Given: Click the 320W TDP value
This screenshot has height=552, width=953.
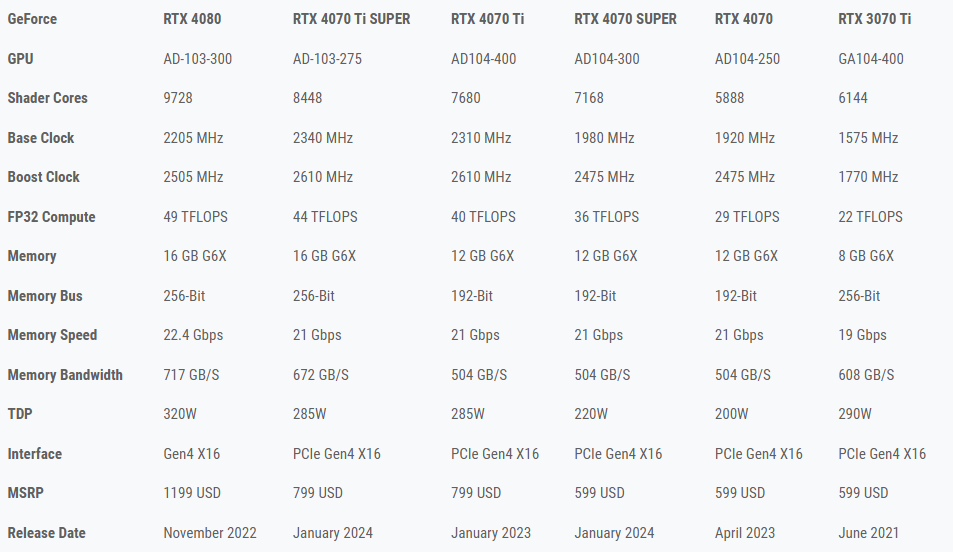Looking at the screenshot, I should click(180, 414).
